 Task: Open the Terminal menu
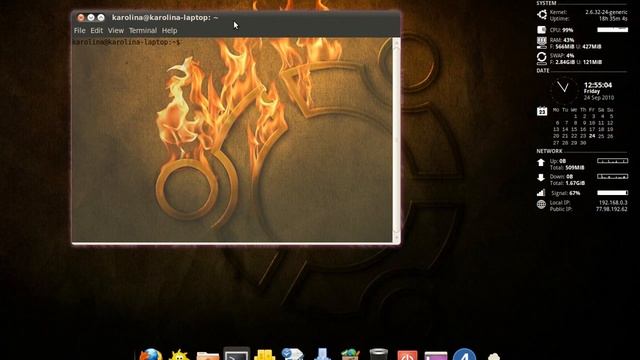(x=143, y=31)
